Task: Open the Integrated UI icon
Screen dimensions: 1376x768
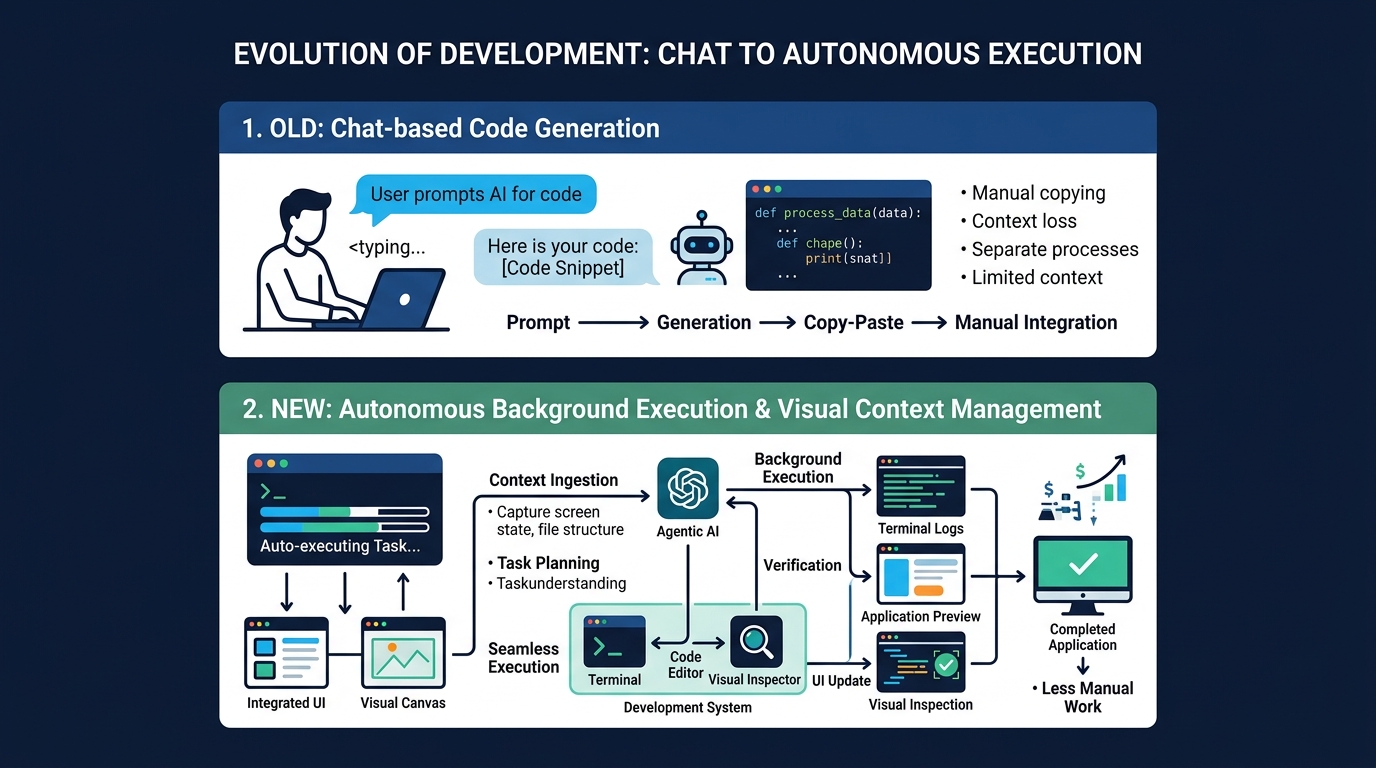Action: pos(286,653)
